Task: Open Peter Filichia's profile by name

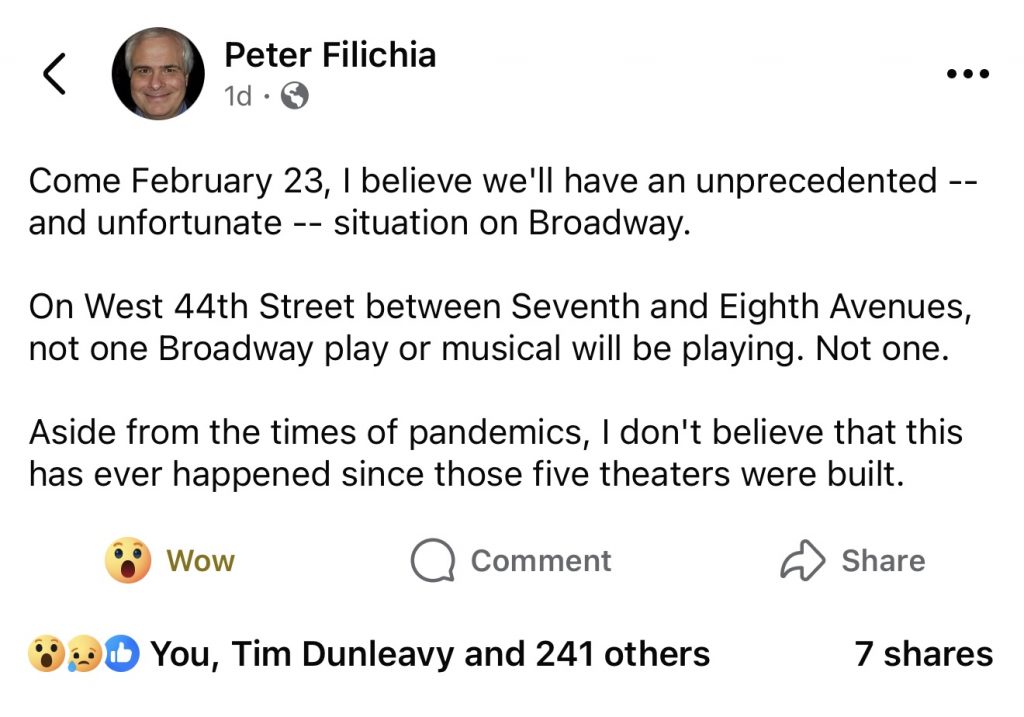Action: click(330, 54)
